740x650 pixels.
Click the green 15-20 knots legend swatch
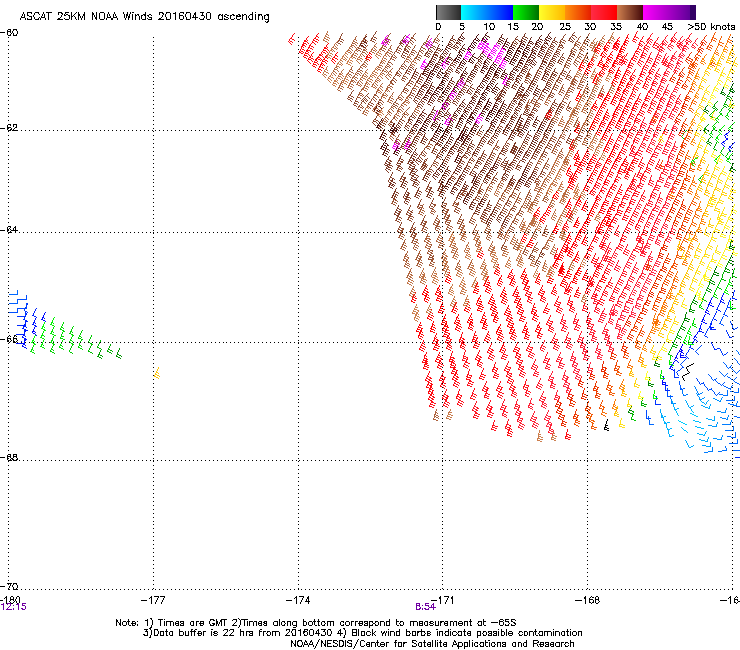[526, 12]
